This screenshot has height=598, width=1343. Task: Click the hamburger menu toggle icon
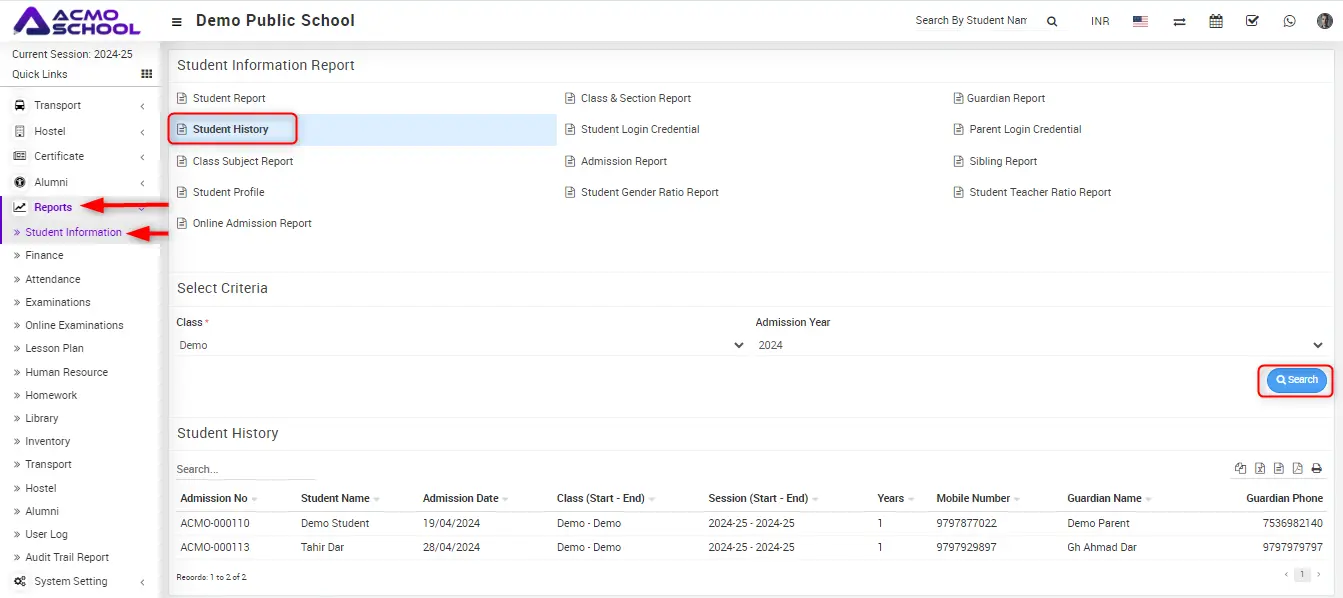(x=177, y=21)
